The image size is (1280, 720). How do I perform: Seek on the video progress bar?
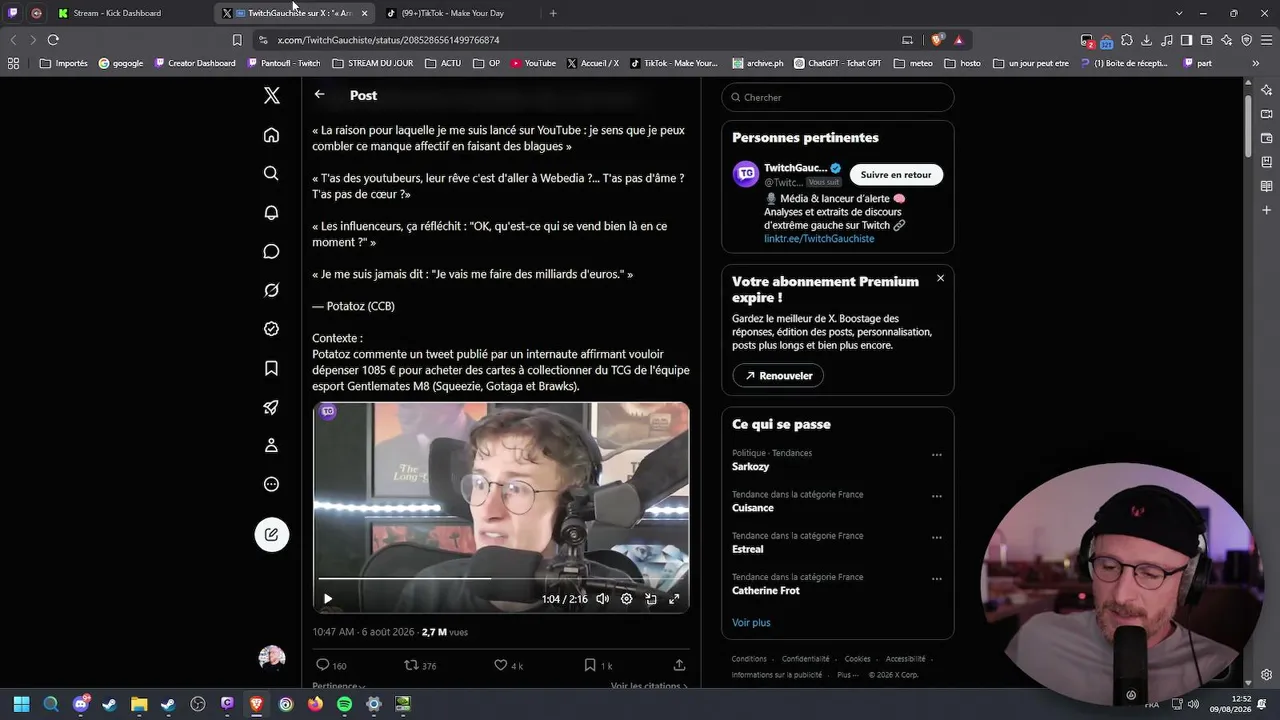tap(501, 579)
